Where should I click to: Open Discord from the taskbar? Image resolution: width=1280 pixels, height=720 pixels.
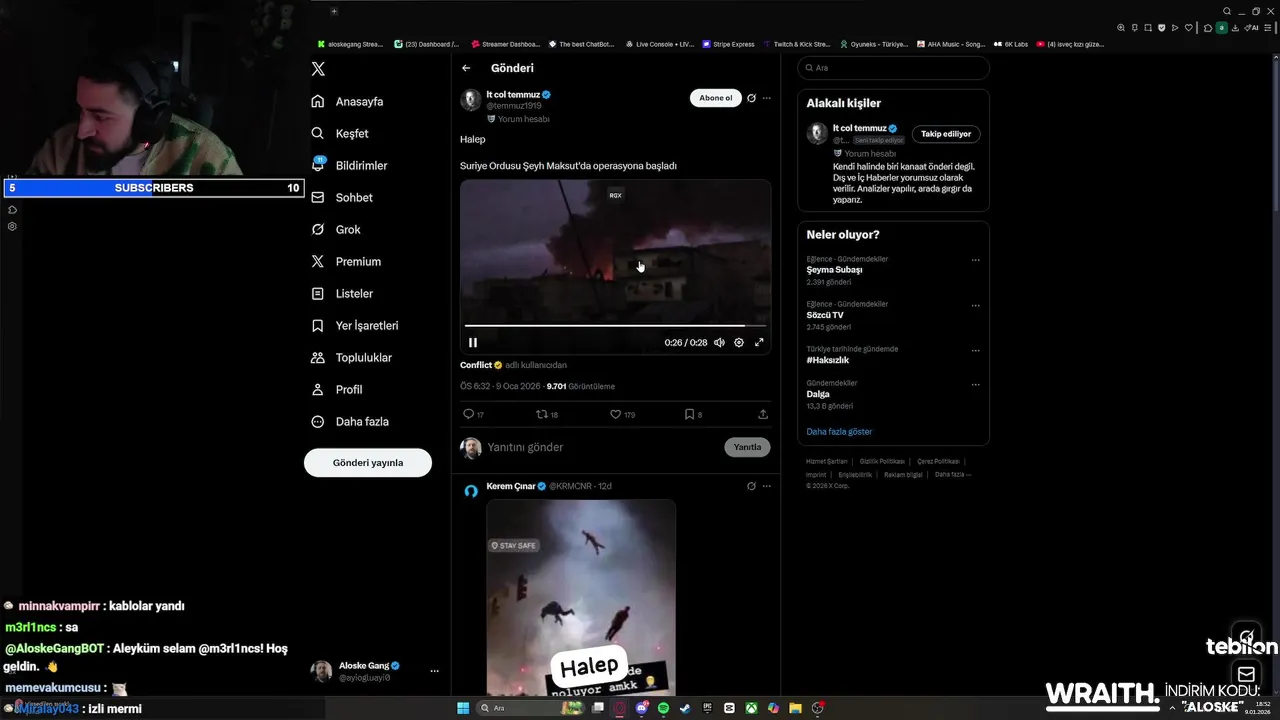(x=642, y=708)
